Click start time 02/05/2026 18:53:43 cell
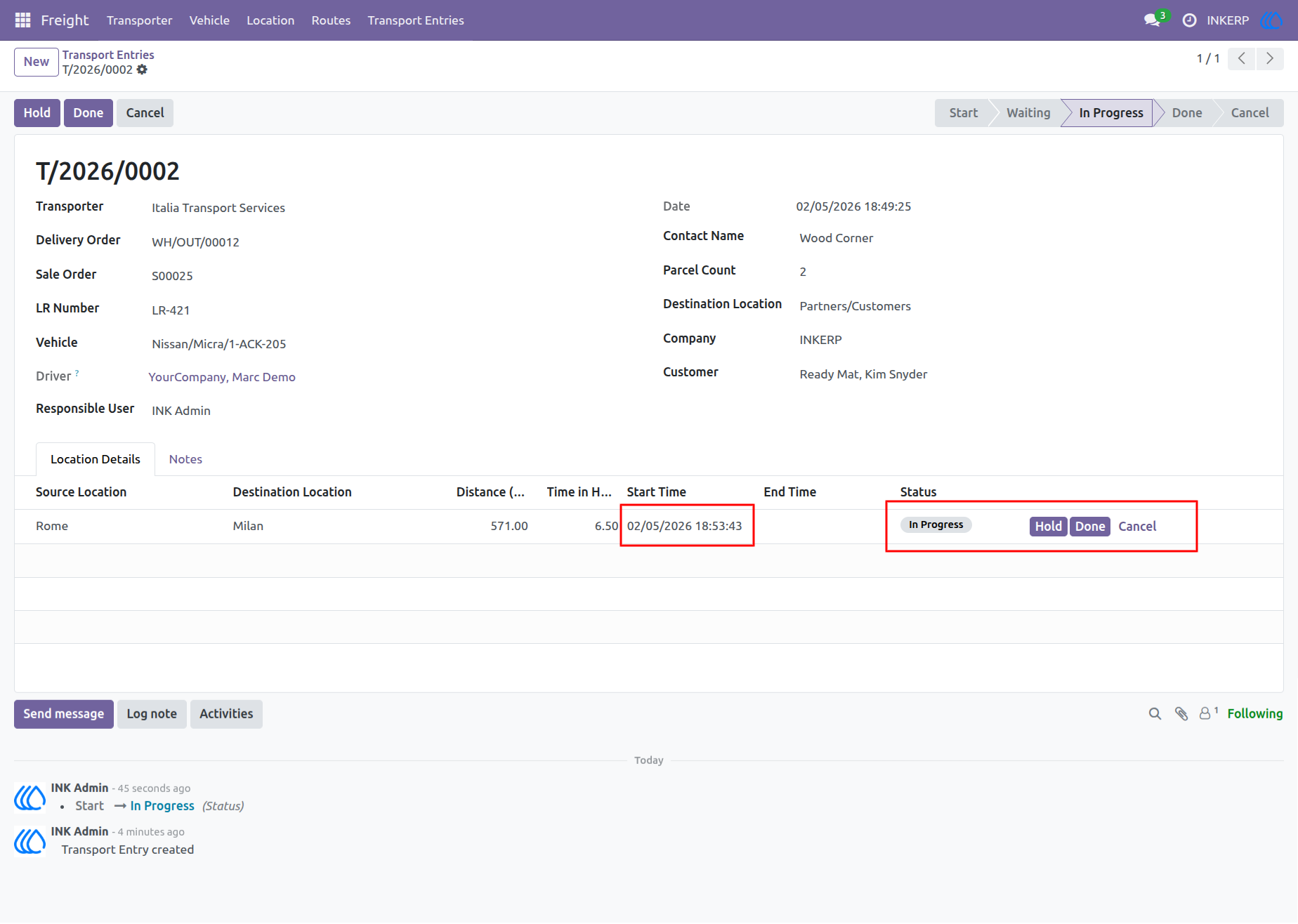The height and width of the screenshot is (924, 1298). [685, 526]
